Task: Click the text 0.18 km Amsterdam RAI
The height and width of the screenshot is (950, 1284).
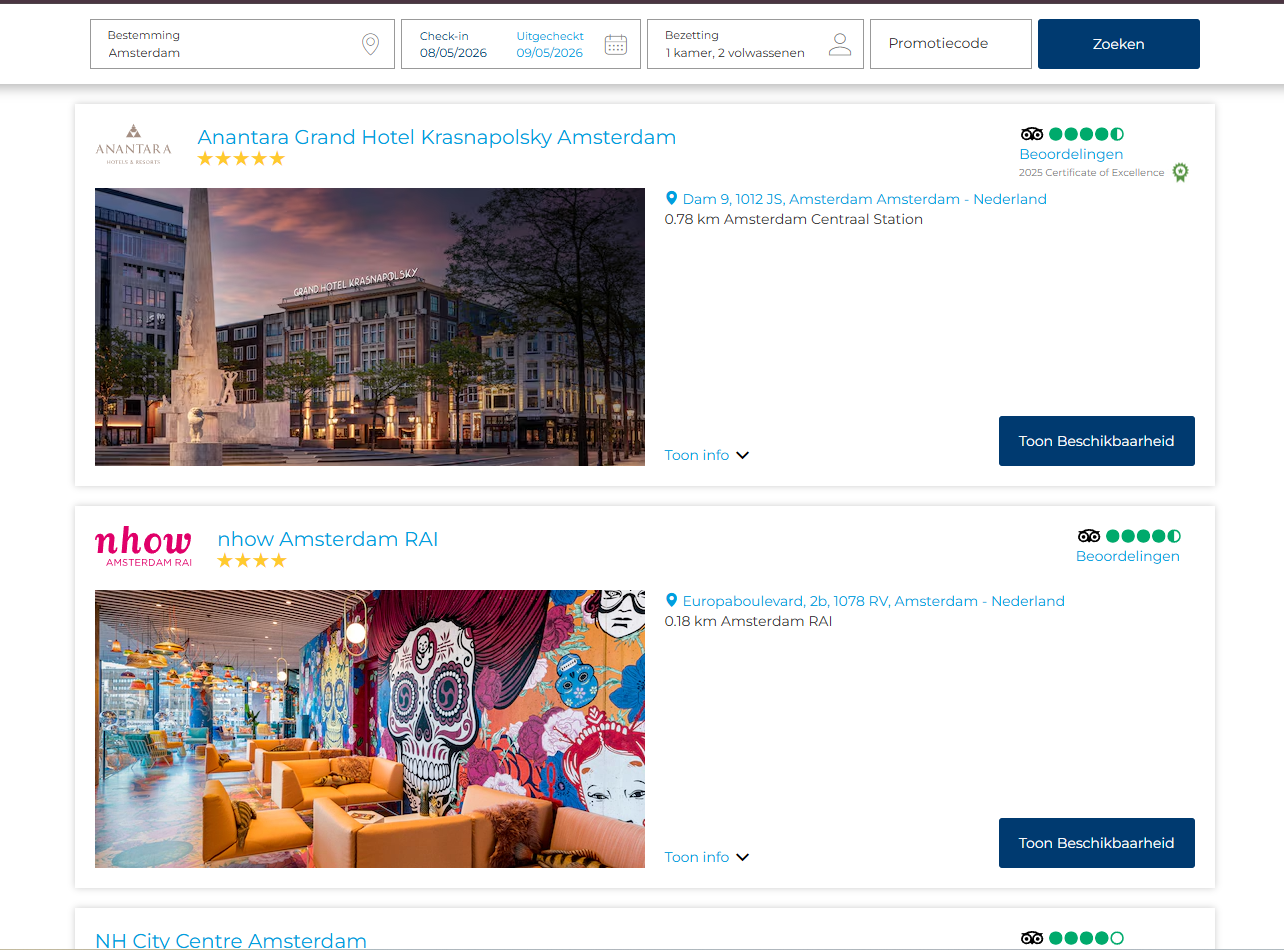Action: [x=749, y=621]
